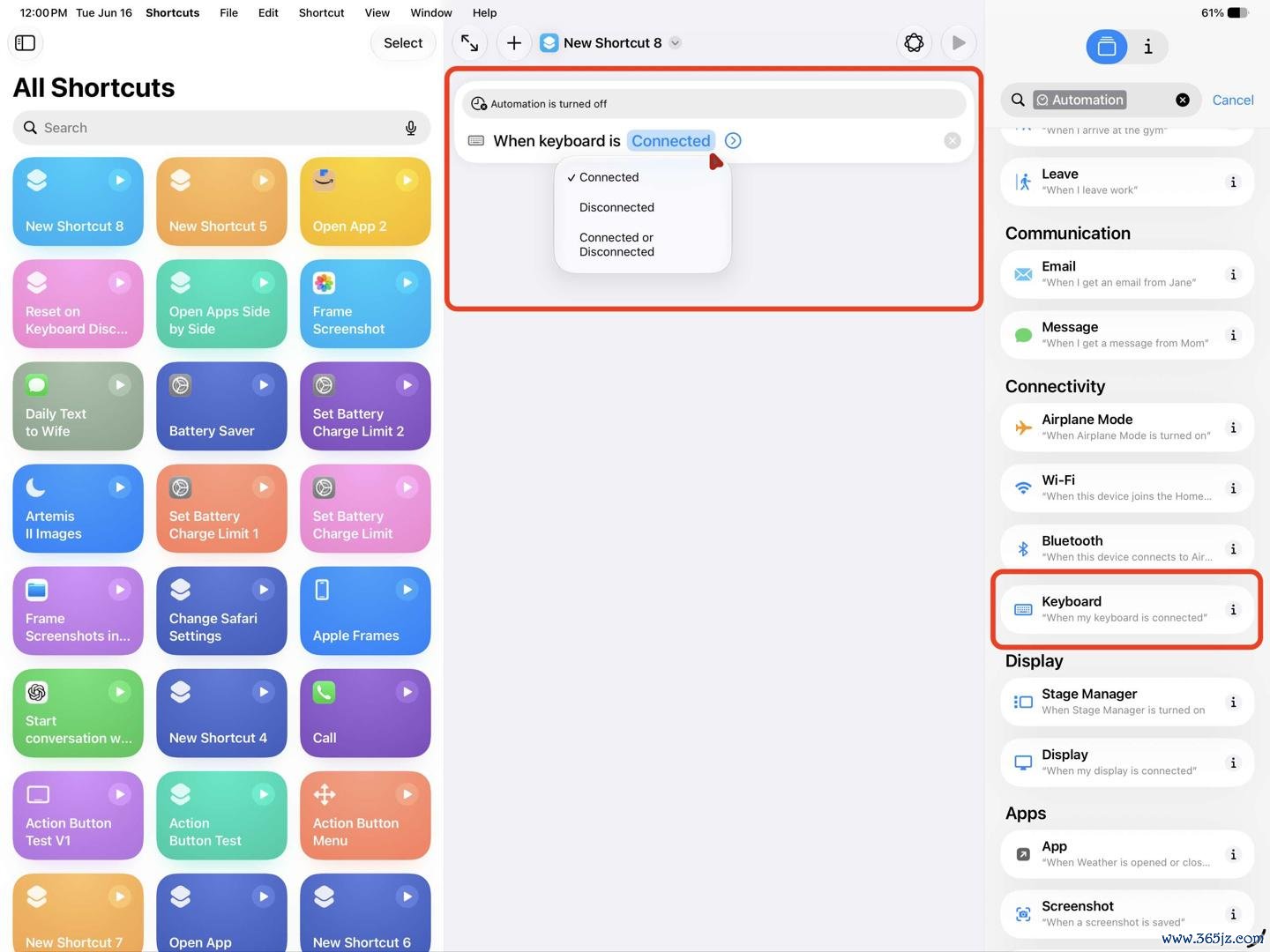Open the File menu

coord(228,12)
